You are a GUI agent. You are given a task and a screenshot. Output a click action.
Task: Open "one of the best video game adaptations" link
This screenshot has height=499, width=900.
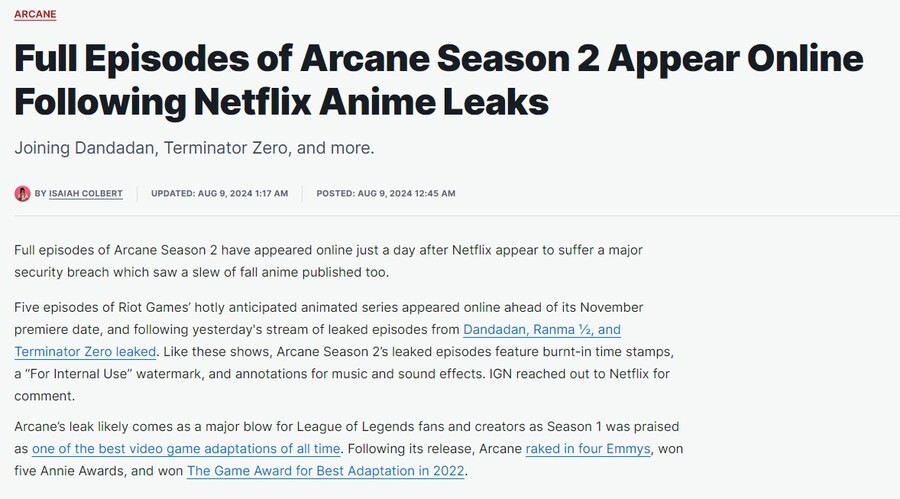[186, 449]
